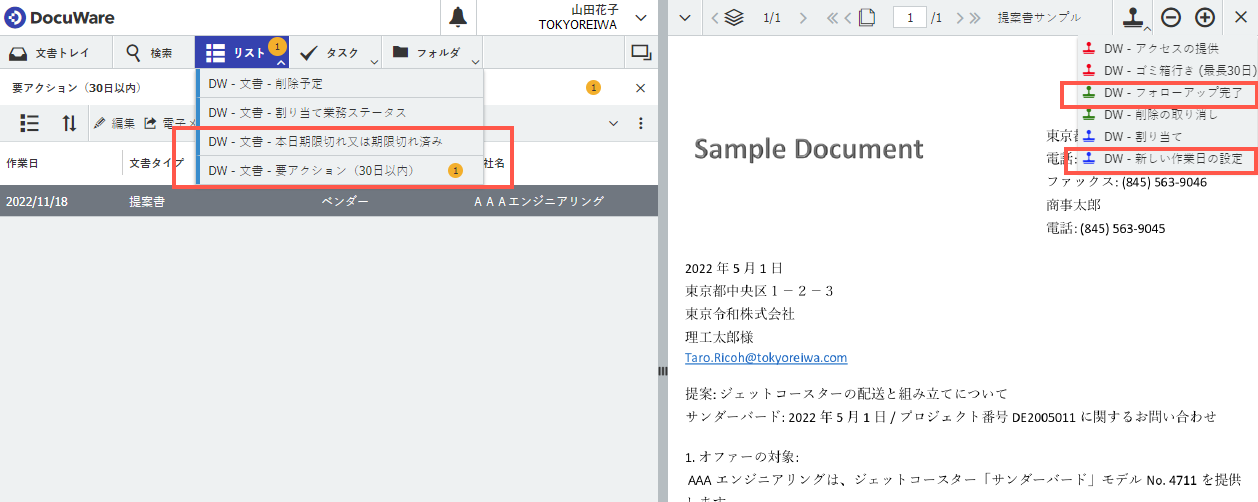
Task: Click the 編集 edit button
Action: (x=114, y=123)
